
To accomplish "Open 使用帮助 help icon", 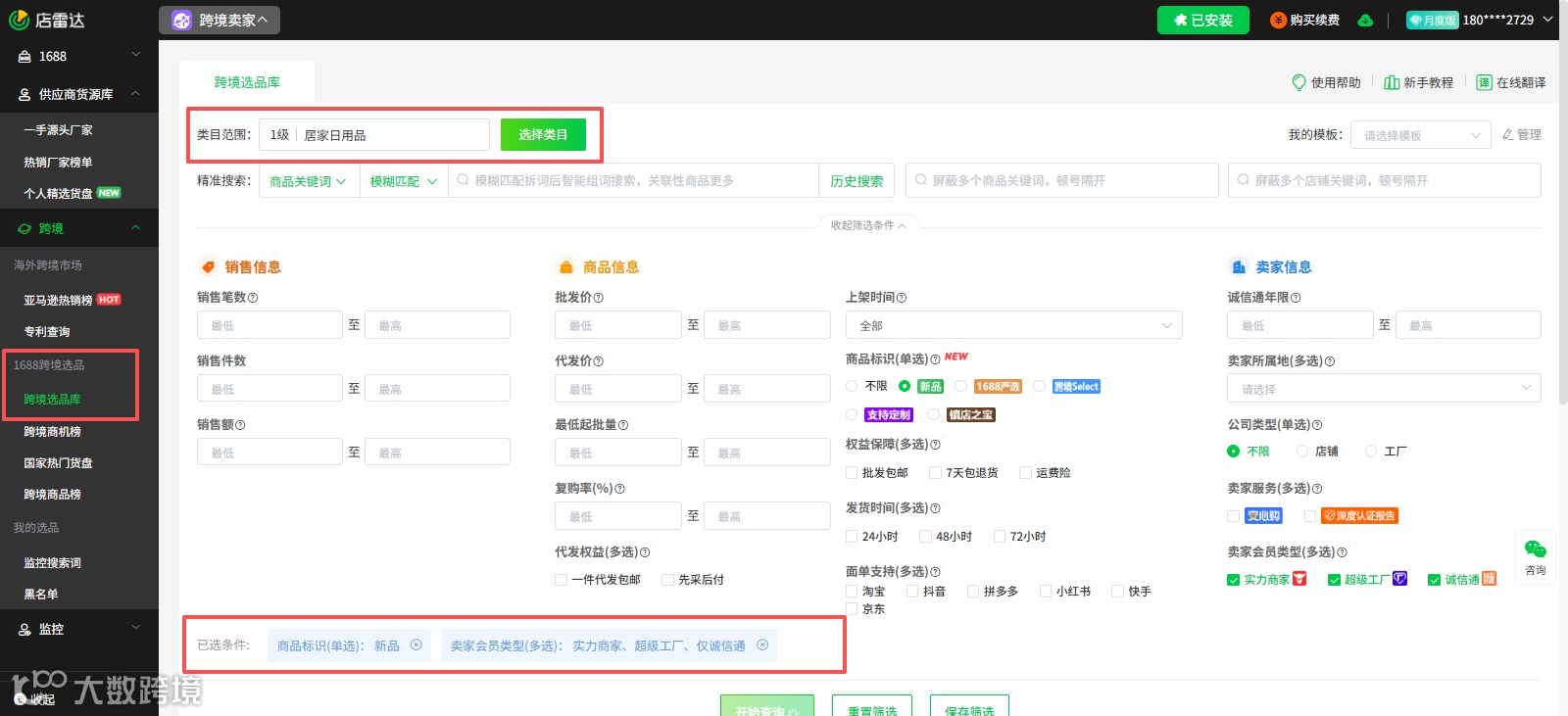I will pyautogui.click(x=1299, y=82).
